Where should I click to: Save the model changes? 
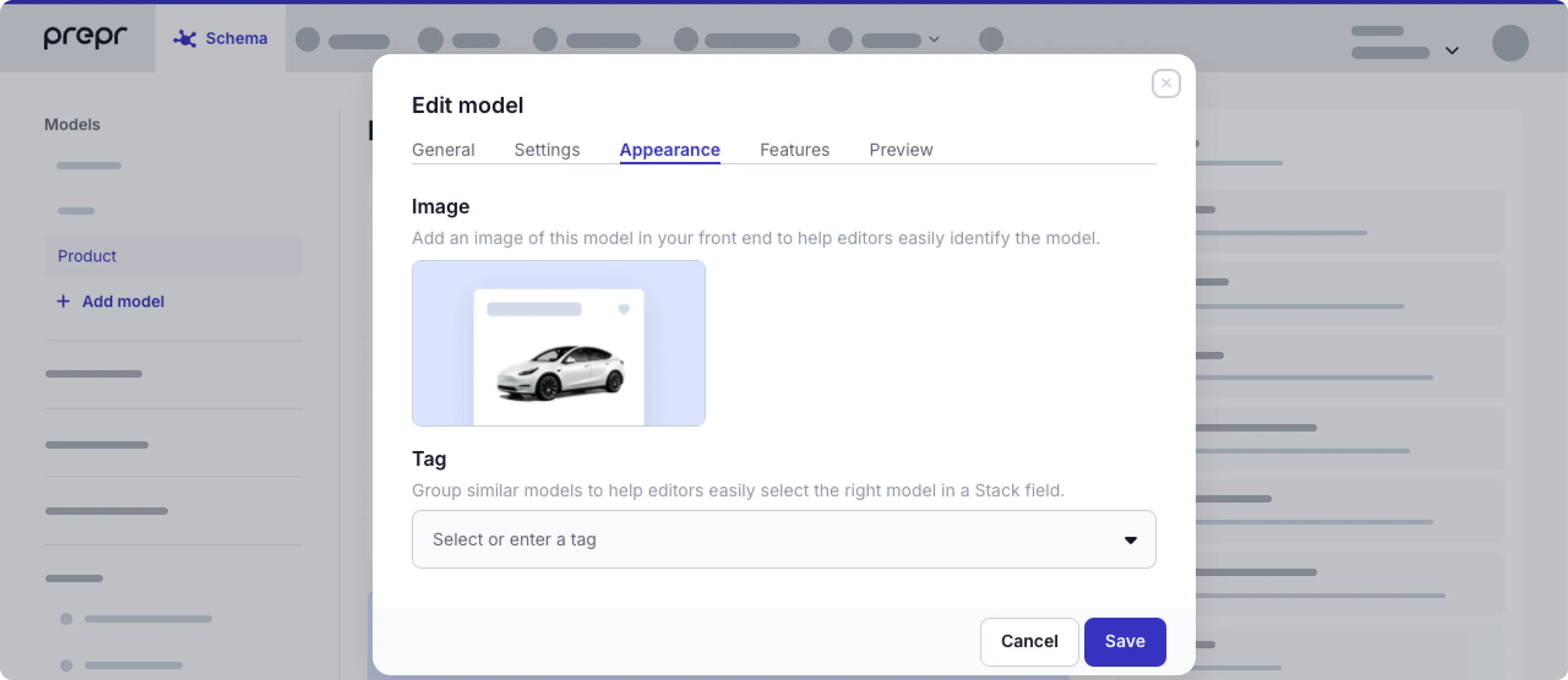pyautogui.click(x=1124, y=641)
